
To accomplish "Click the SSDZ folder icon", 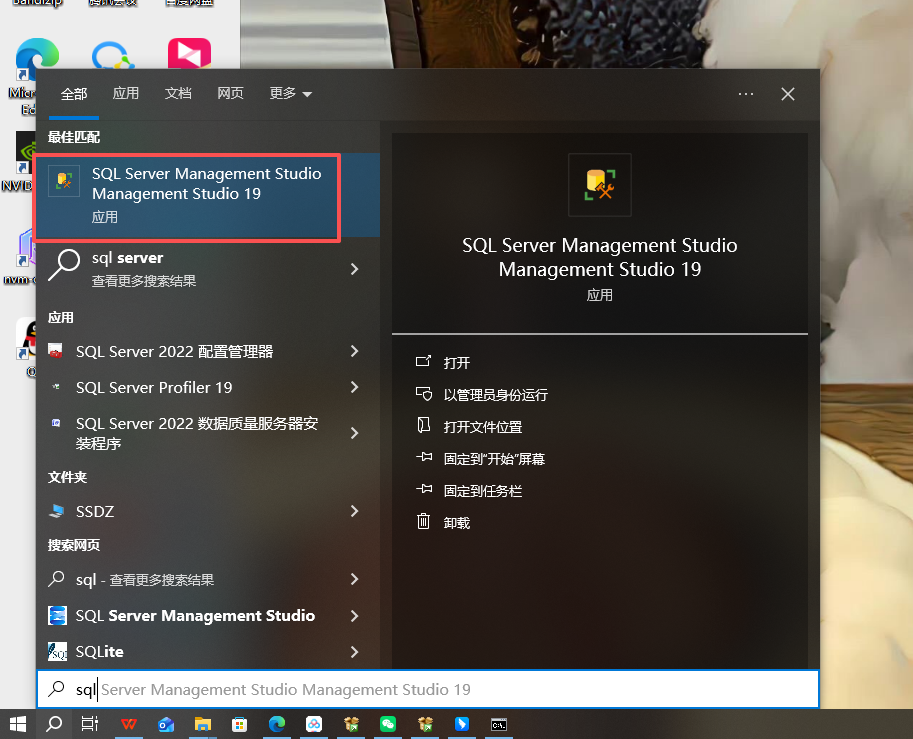I will 56,511.
